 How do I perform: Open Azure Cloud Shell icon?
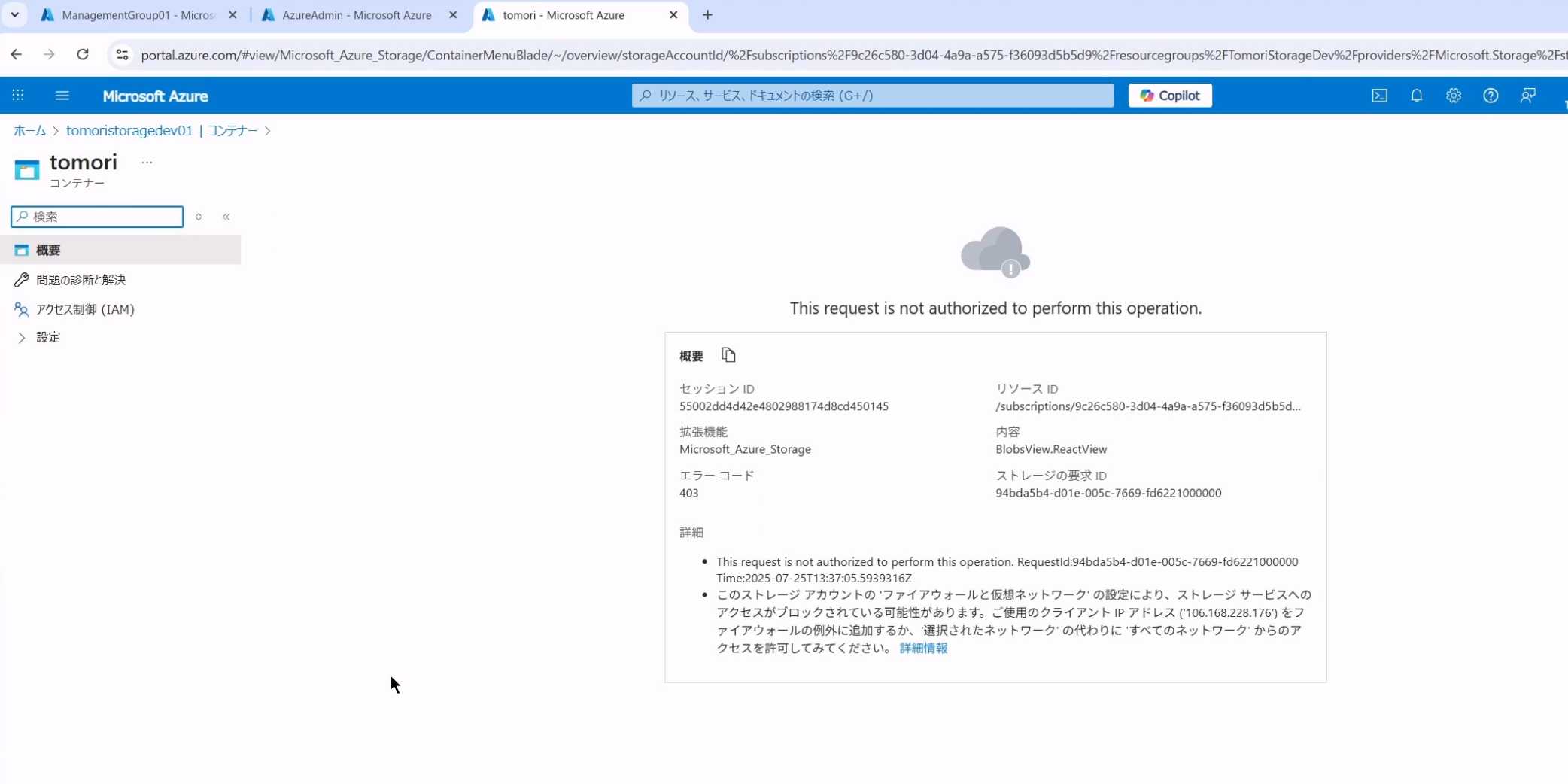[x=1379, y=96]
